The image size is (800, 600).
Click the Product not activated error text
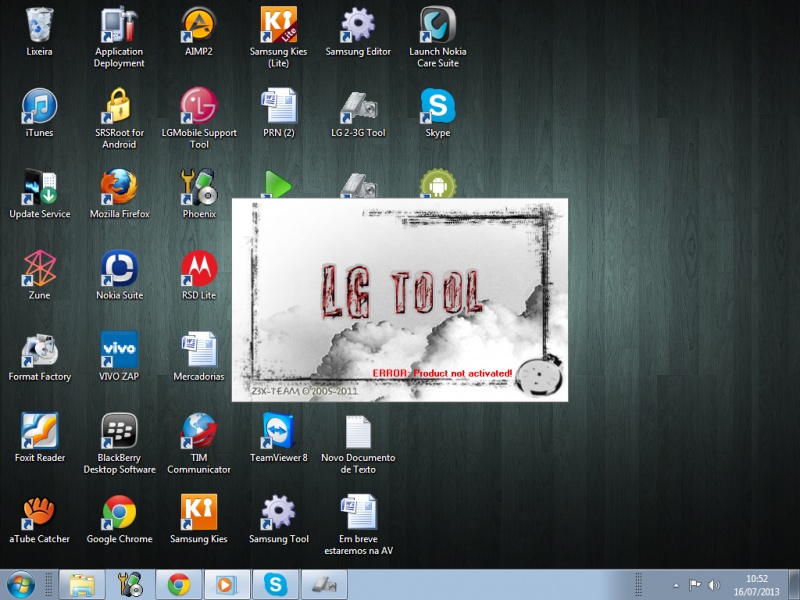click(x=442, y=373)
